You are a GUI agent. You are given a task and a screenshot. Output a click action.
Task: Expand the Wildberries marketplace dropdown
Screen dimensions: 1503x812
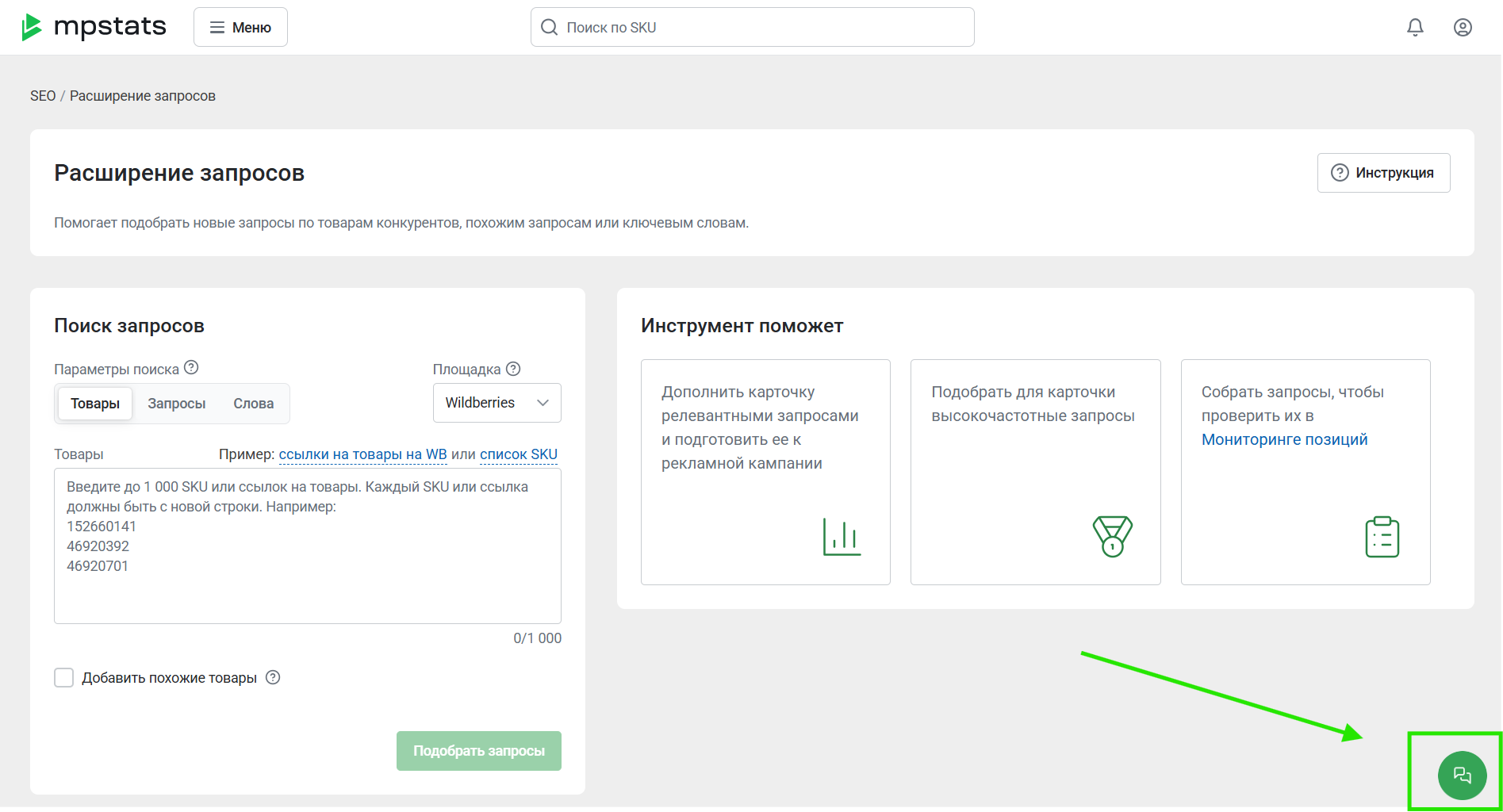pos(497,403)
